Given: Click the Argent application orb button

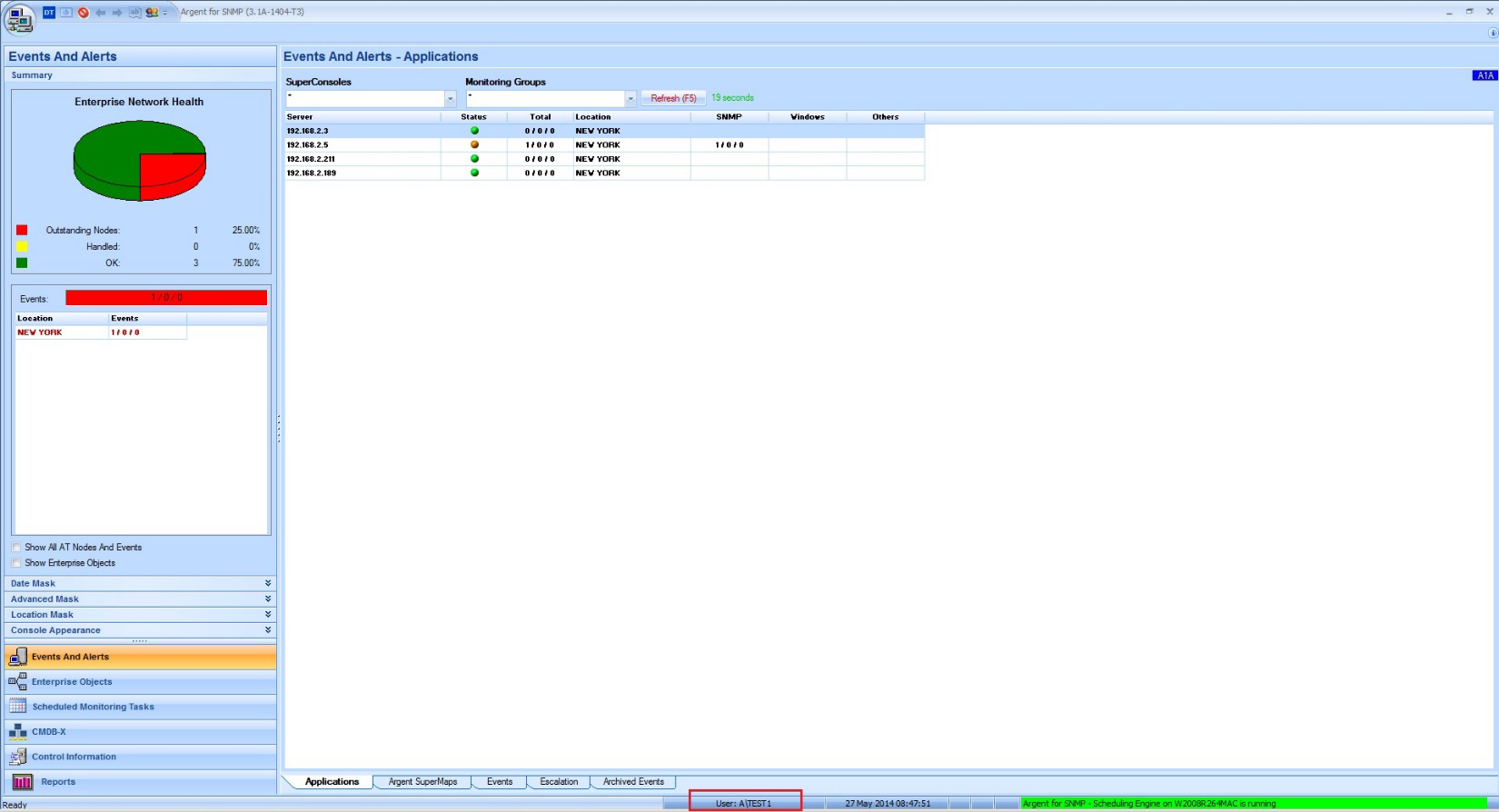Looking at the screenshot, I should click(19, 18).
